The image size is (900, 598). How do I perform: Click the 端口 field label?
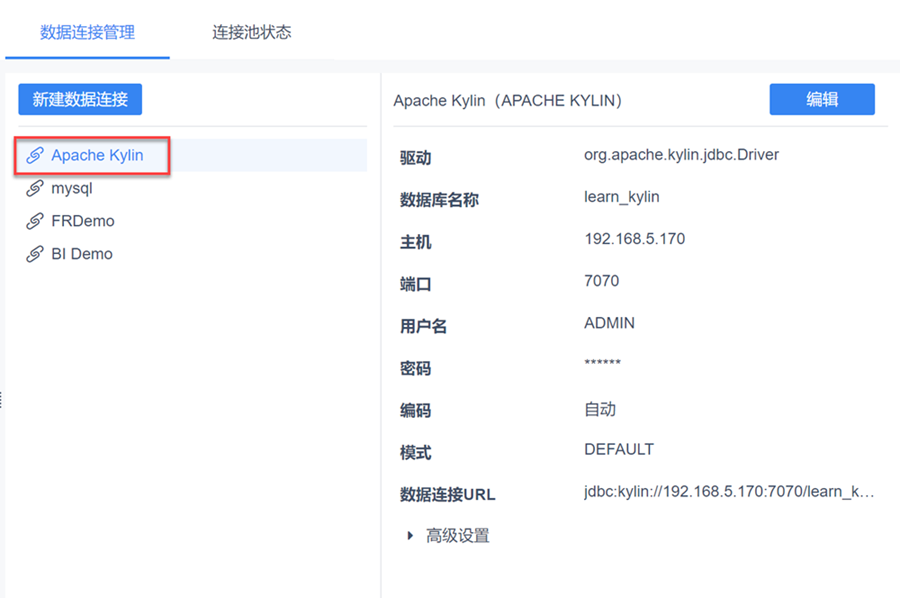[416, 284]
